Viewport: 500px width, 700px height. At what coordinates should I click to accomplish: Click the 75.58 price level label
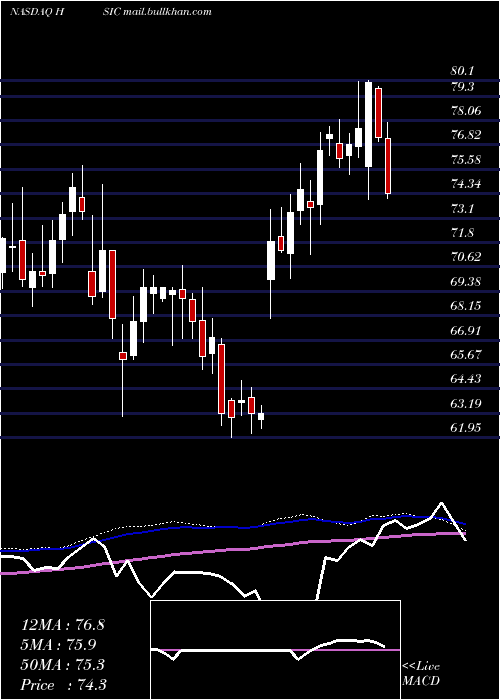(x=466, y=159)
